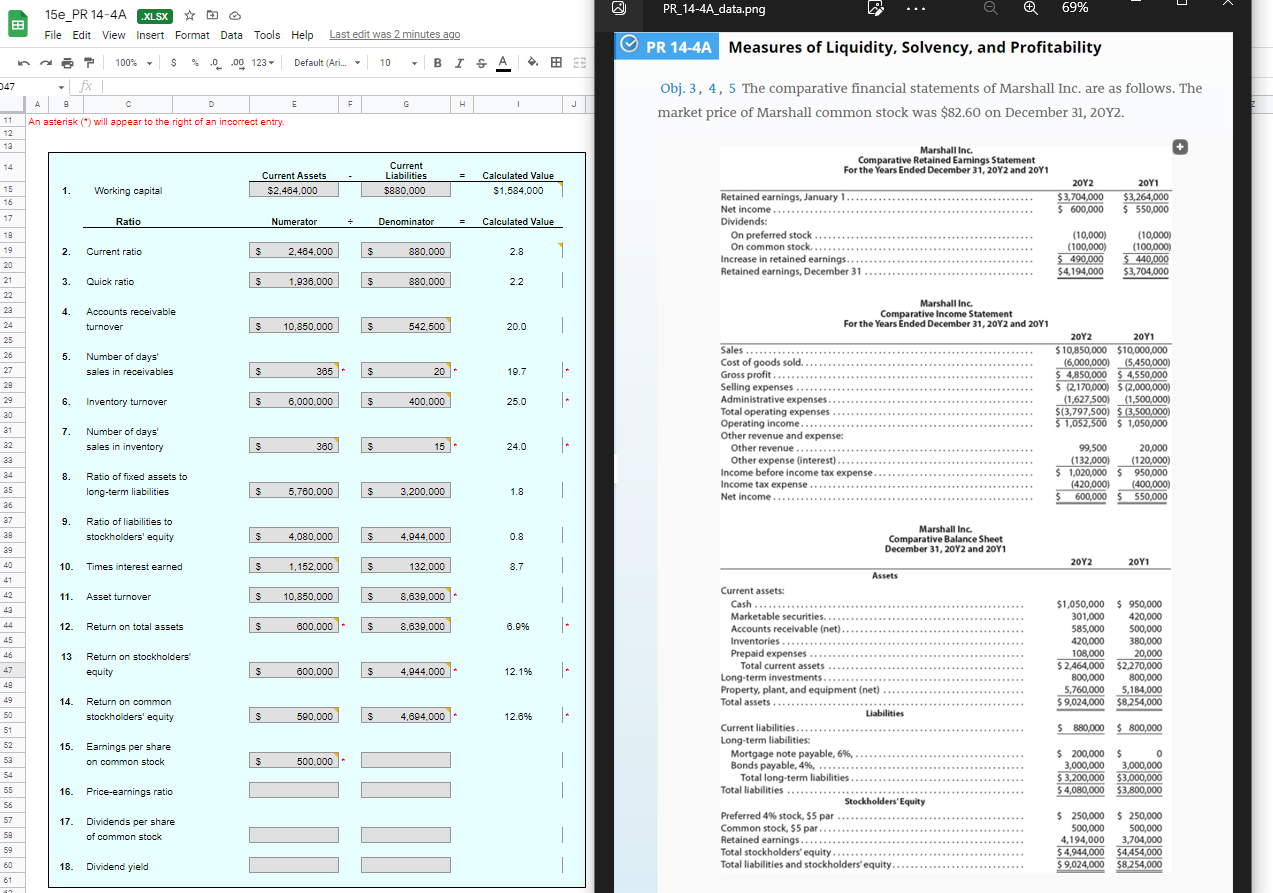Viewport: 1273px width, 893px height.
Task: Expand the image with the plus icon
Action: click(1179, 148)
